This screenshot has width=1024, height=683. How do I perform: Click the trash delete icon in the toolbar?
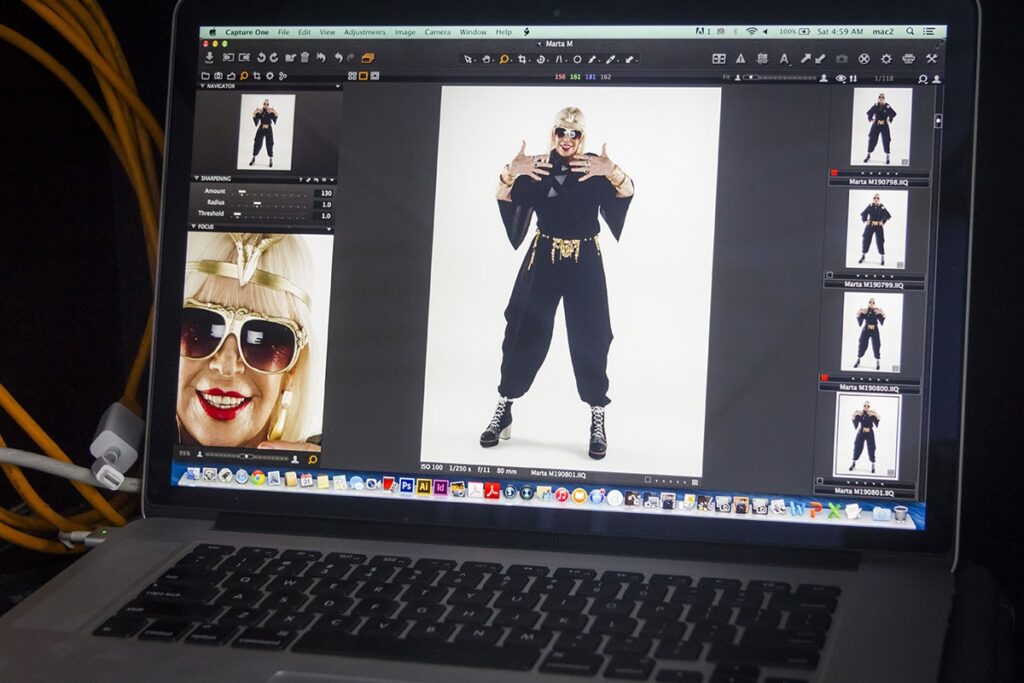(305, 58)
